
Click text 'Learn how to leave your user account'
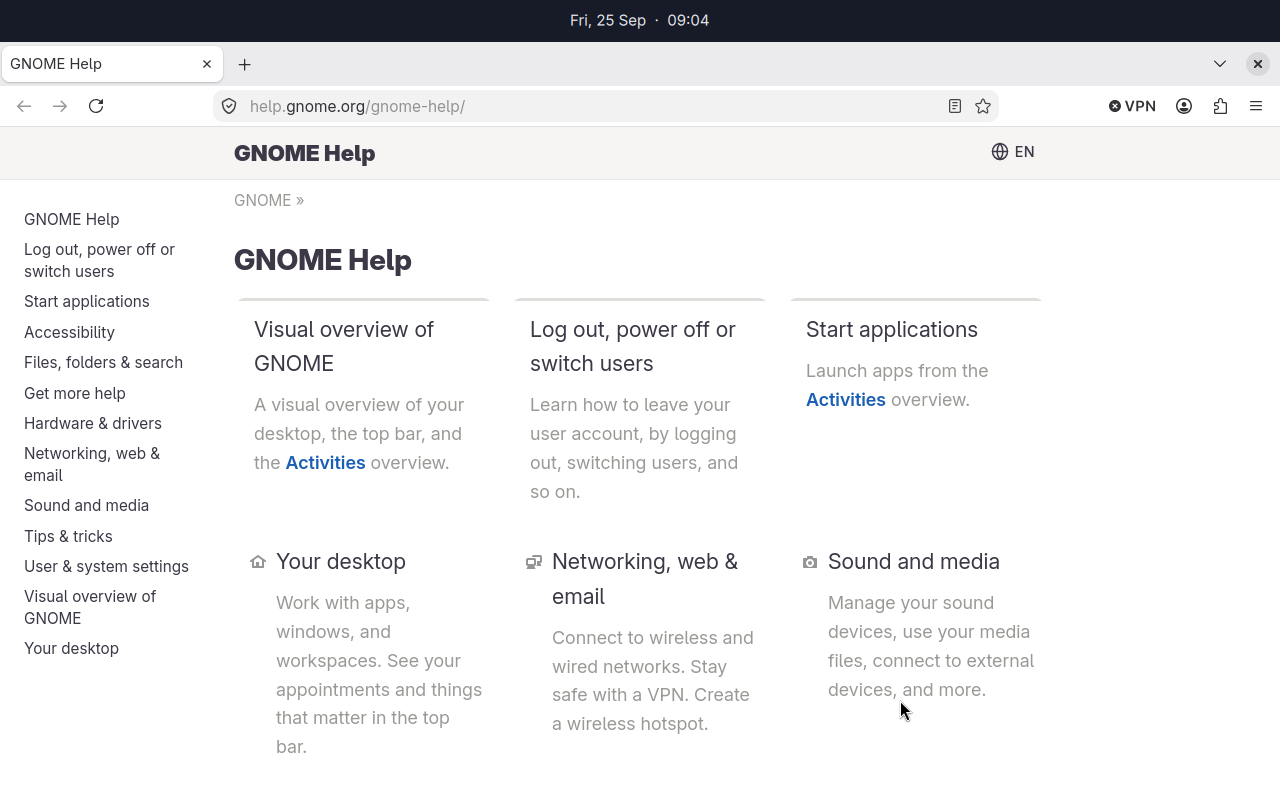click(x=634, y=419)
